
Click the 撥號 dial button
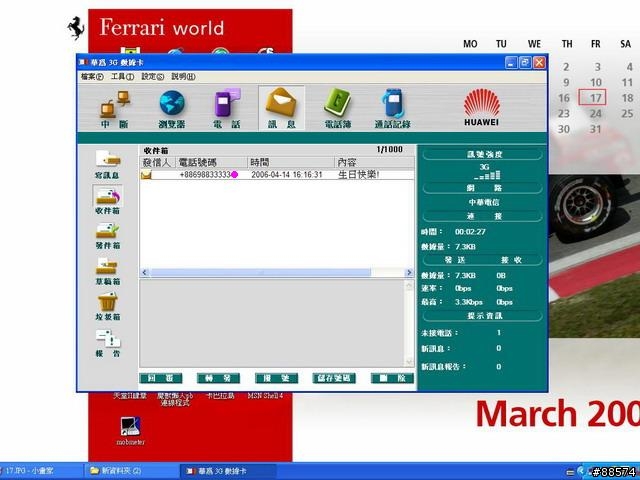click(276, 378)
